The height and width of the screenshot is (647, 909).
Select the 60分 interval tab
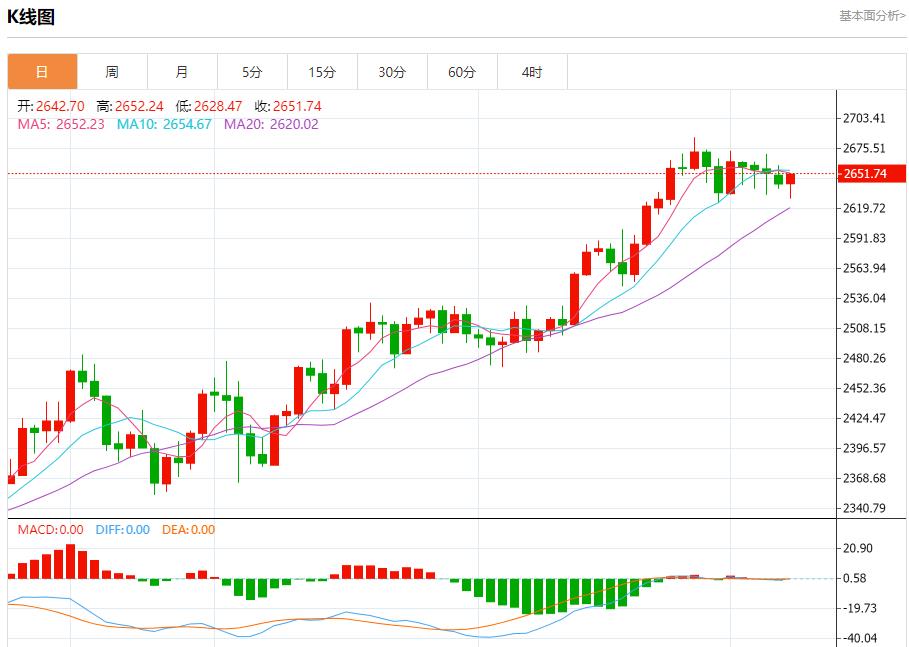[x=462, y=72]
